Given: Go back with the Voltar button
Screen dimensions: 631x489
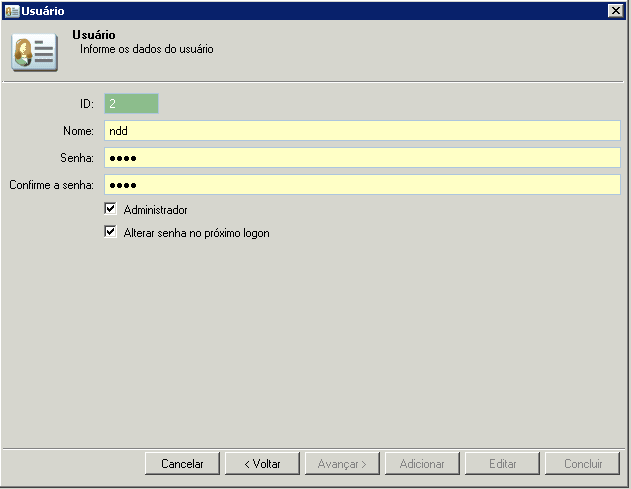Looking at the screenshot, I should (x=262, y=464).
